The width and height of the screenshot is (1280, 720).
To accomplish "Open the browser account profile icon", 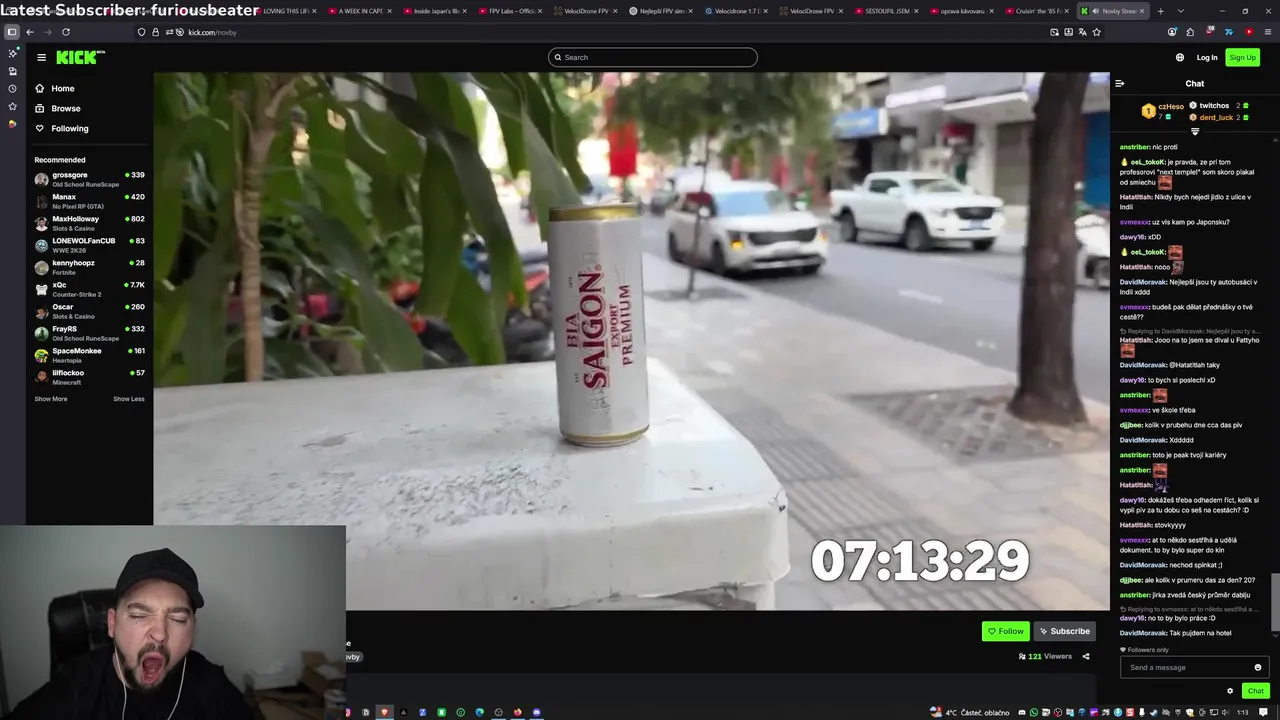I will (1172, 32).
